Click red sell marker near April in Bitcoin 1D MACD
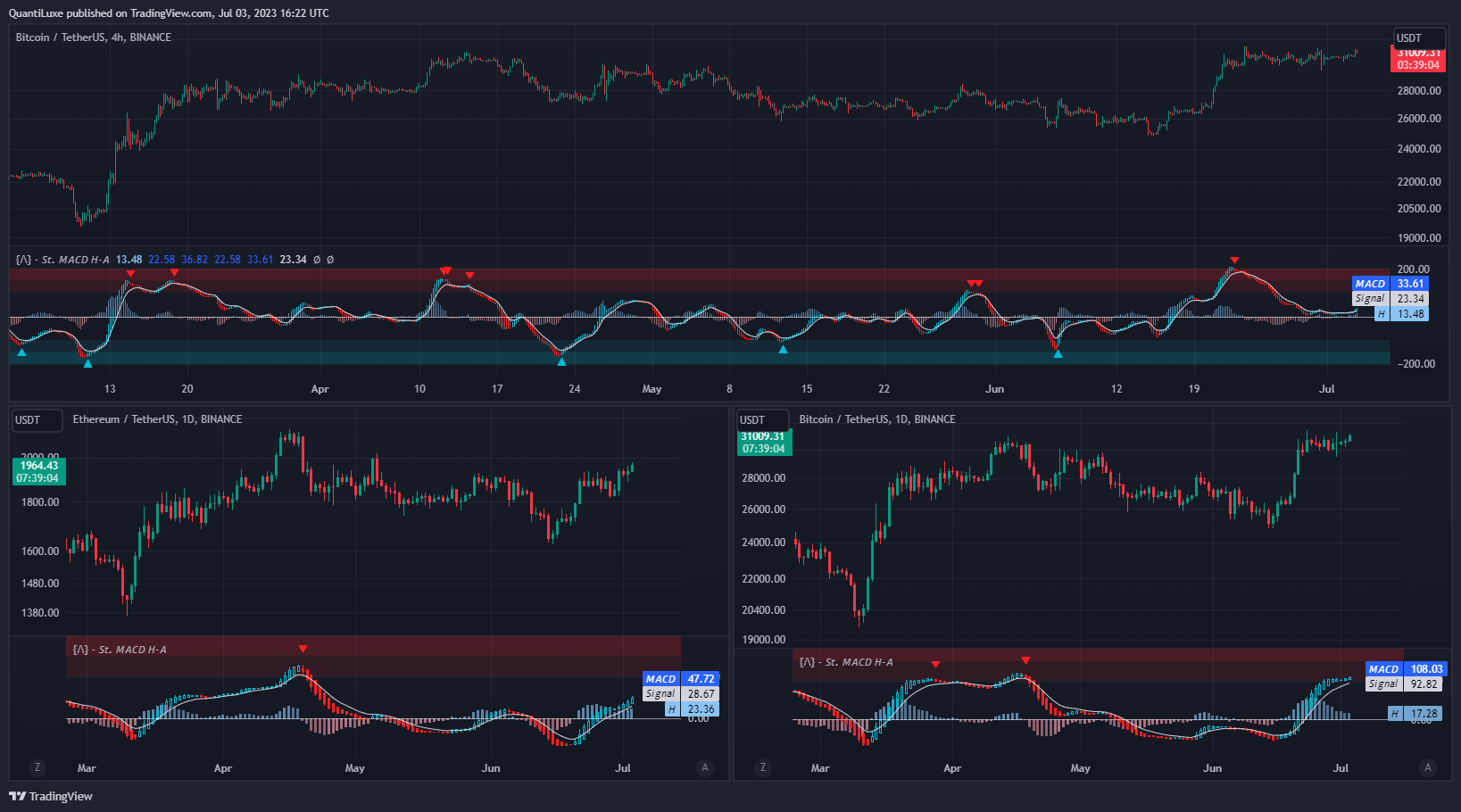This screenshot has width=1461, height=812. [x=935, y=665]
